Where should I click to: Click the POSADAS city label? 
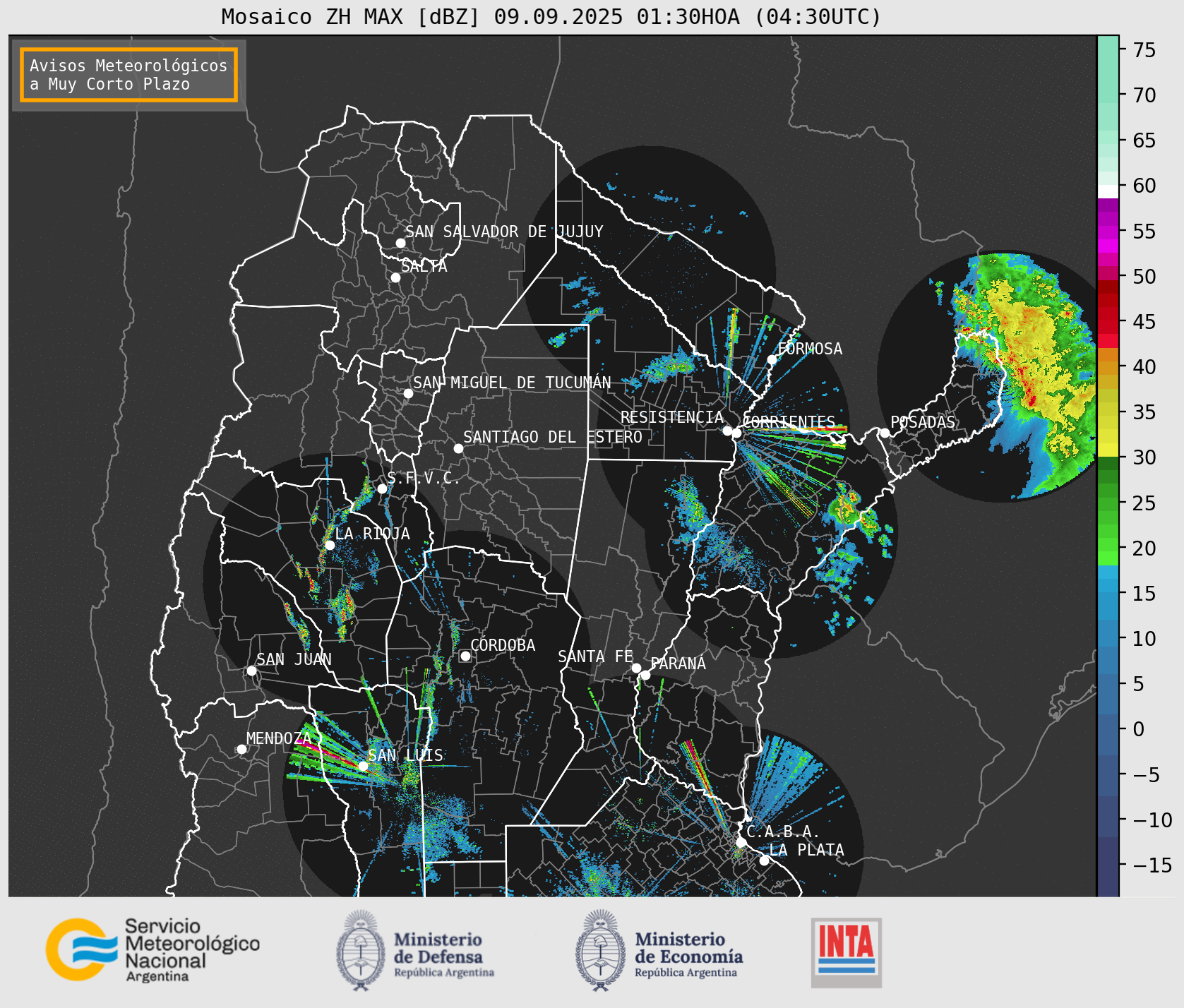coord(923,422)
